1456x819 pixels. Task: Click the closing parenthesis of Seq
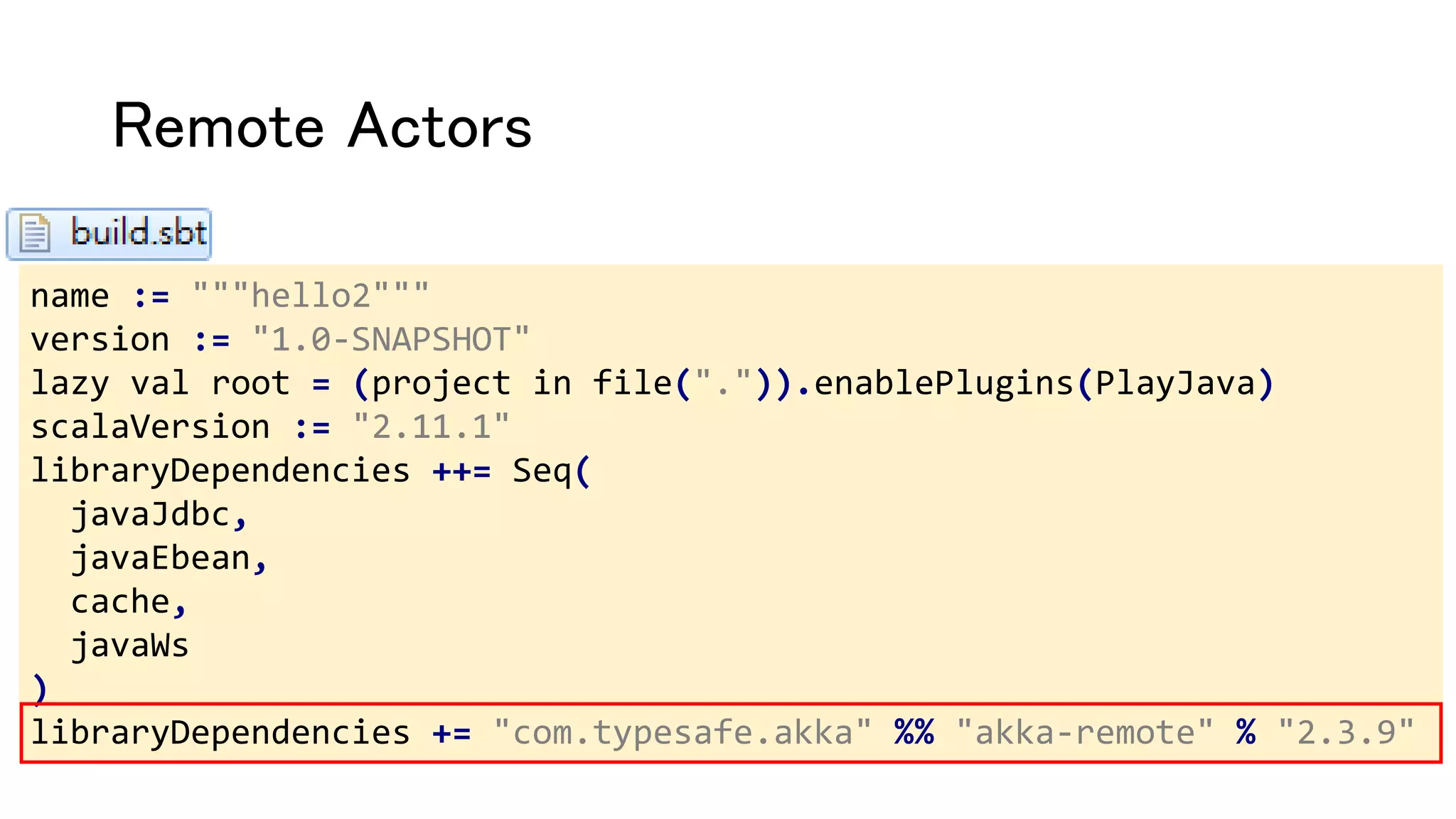39,689
